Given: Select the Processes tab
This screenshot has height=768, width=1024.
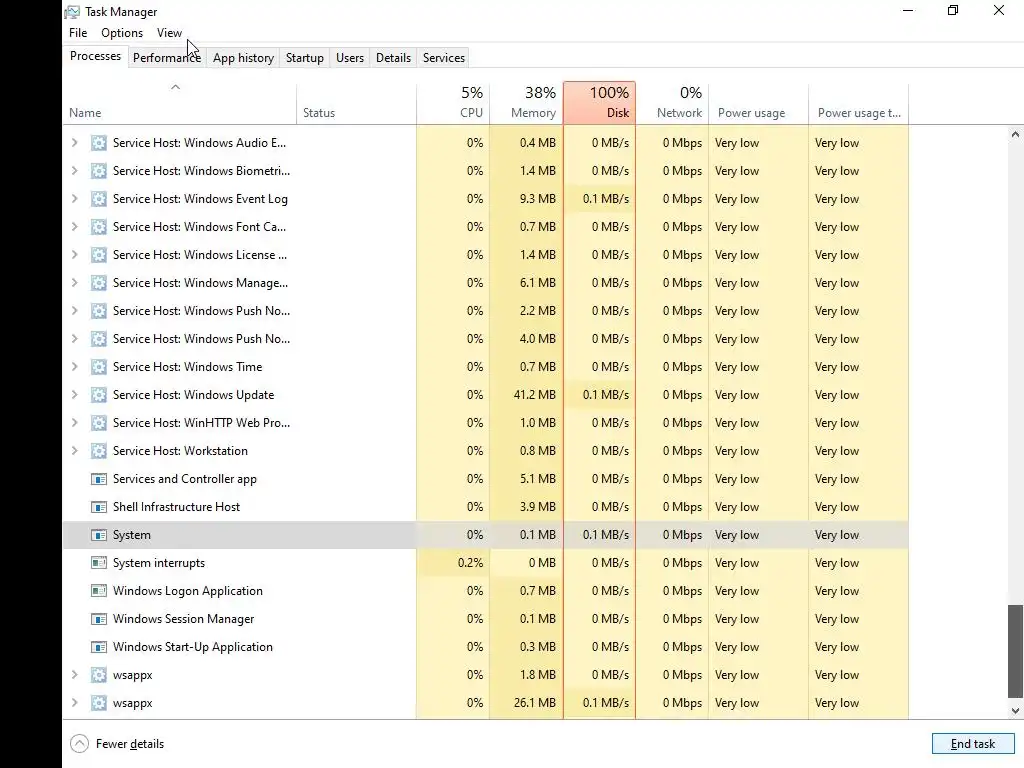Looking at the screenshot, I should (95, 56).
